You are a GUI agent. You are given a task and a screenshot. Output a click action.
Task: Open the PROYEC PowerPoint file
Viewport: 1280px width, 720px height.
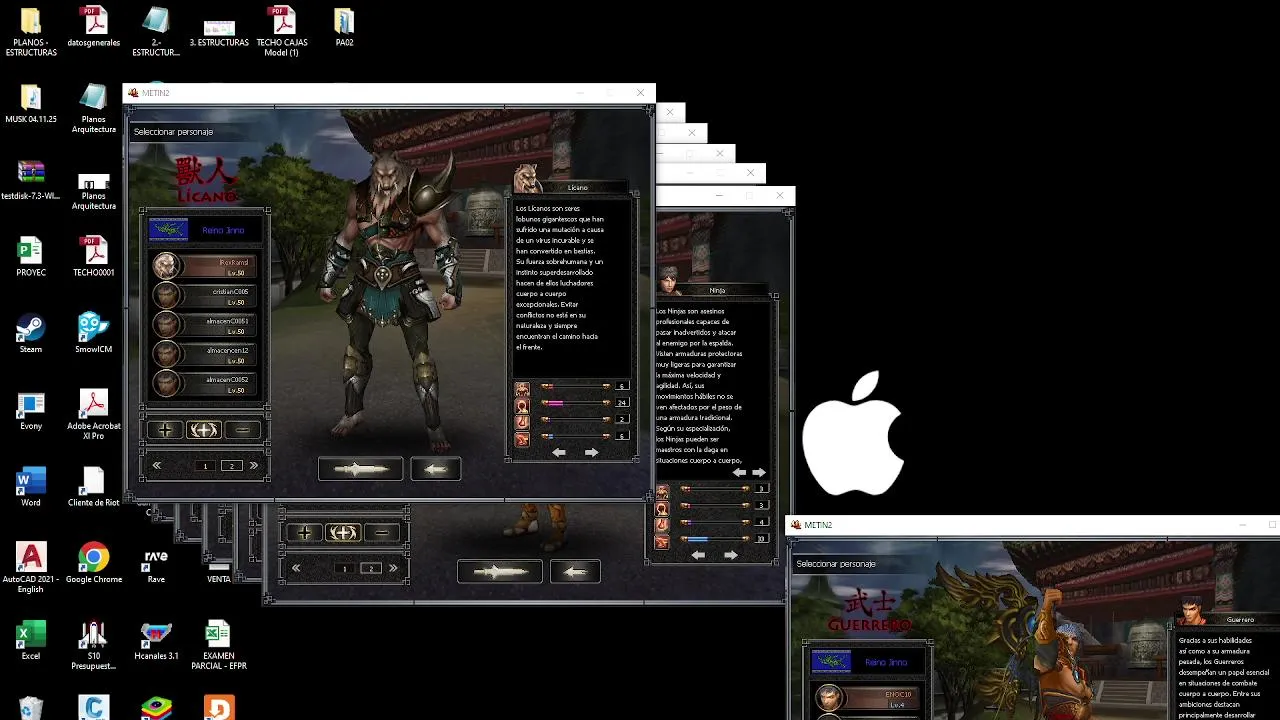pos(31,257)
